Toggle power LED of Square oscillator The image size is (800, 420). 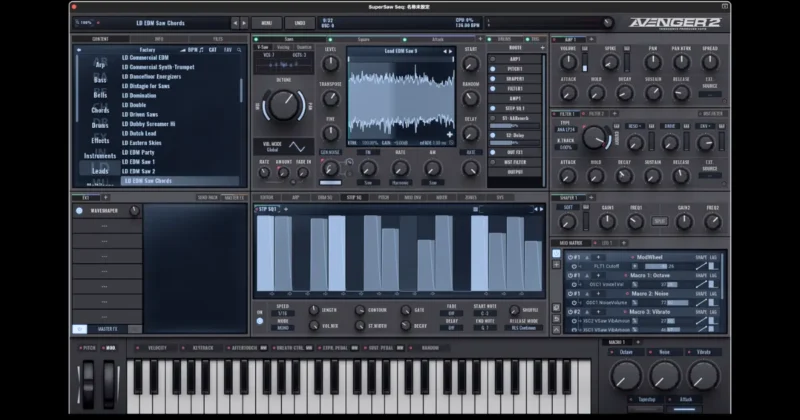(x=331, y=39)
